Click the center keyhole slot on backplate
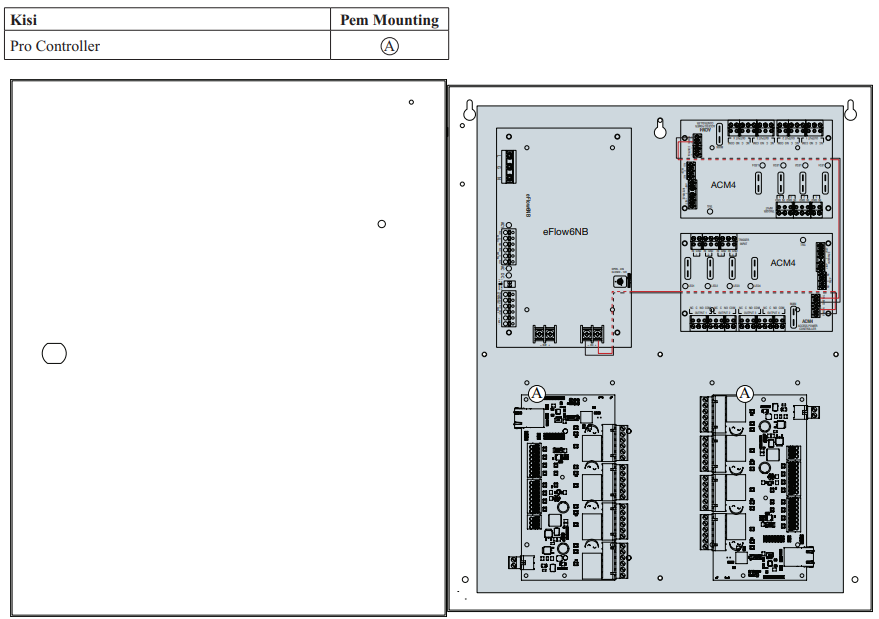The height and width of the screenshot is (619, 879). (x=660, y=128)
